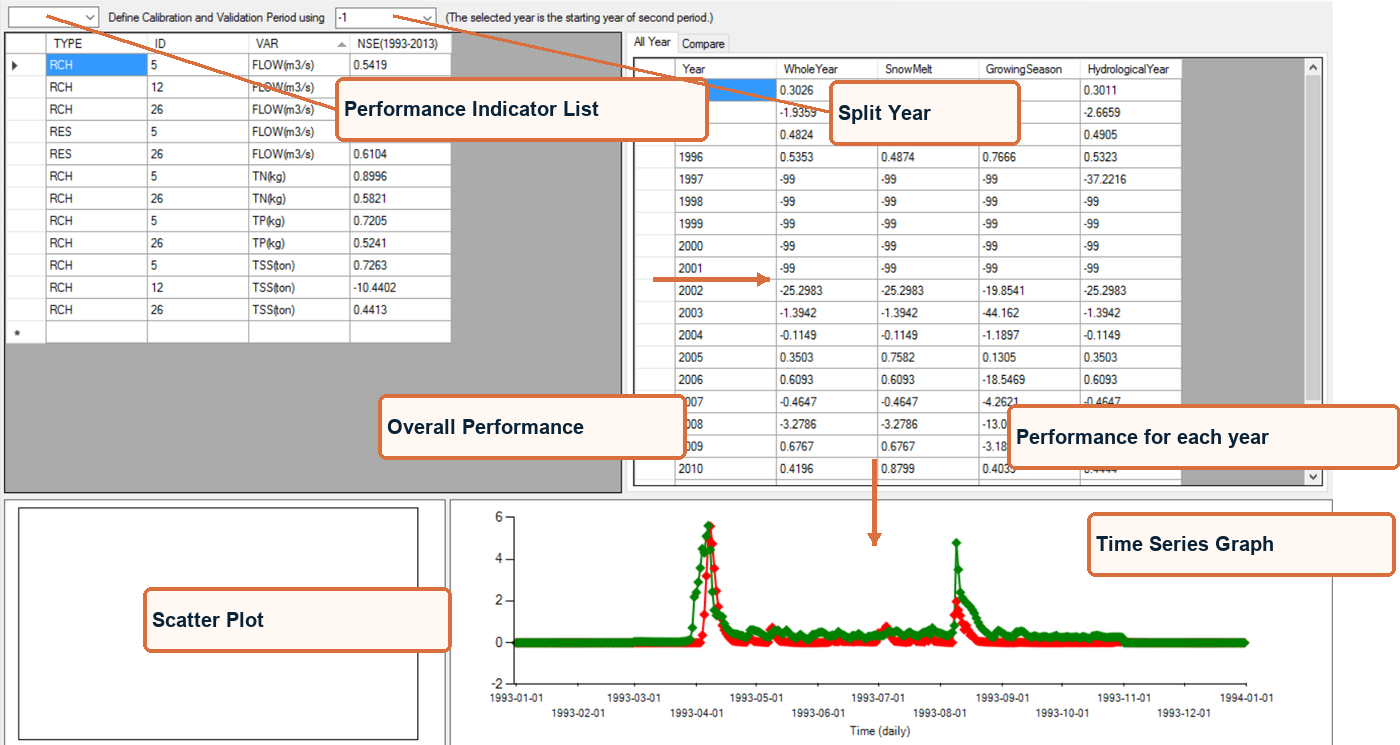Select the 2002 year cell
1400x745 pixels.
tap(726, 291)
